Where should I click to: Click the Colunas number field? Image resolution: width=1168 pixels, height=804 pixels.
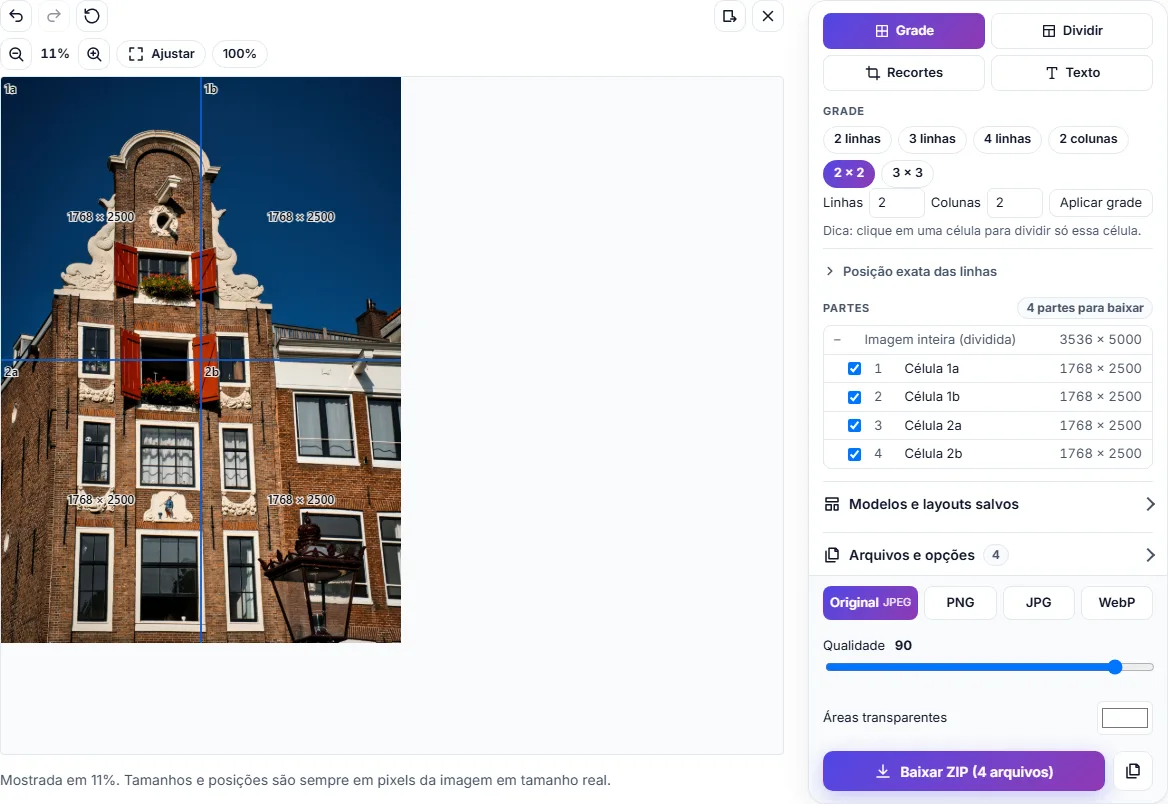(1015, 203)
